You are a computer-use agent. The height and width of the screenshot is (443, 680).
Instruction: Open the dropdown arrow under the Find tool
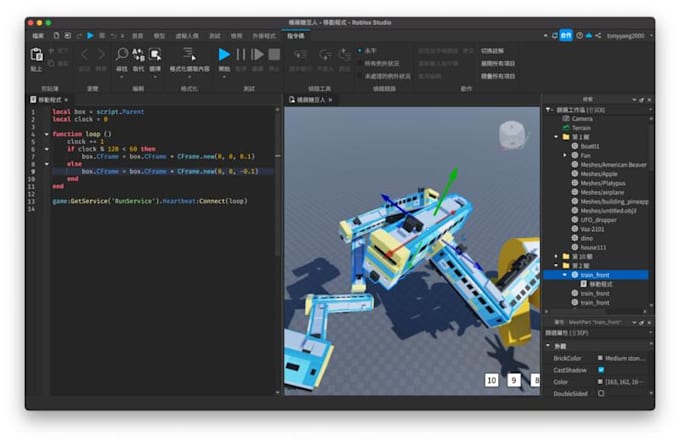122,77
